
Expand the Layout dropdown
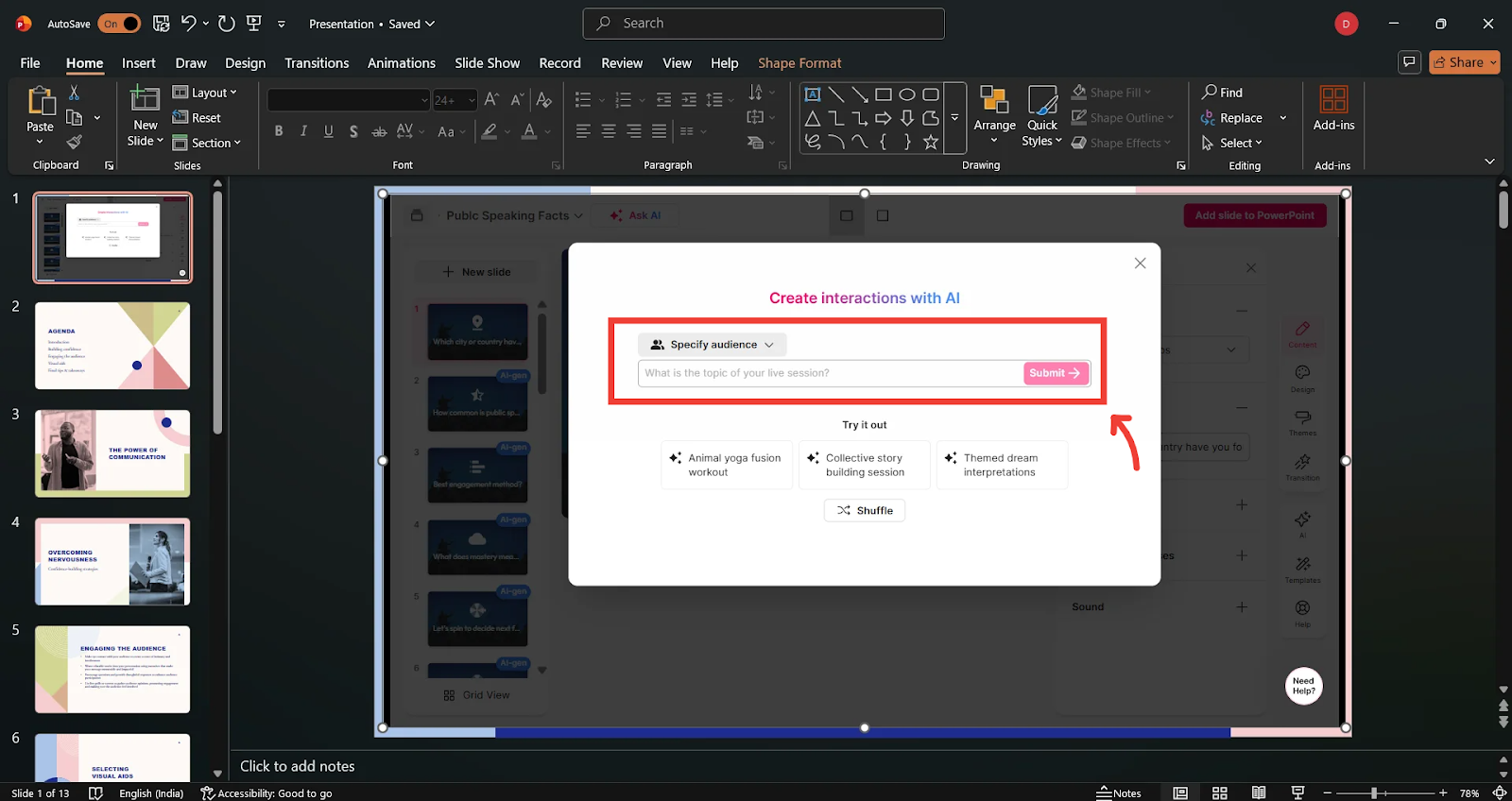(205, 93)
